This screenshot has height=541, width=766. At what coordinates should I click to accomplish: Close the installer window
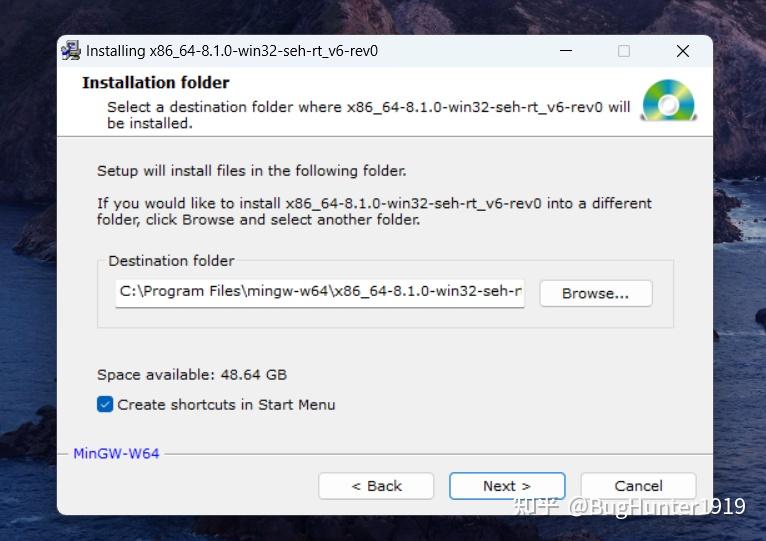pos(683,51)
